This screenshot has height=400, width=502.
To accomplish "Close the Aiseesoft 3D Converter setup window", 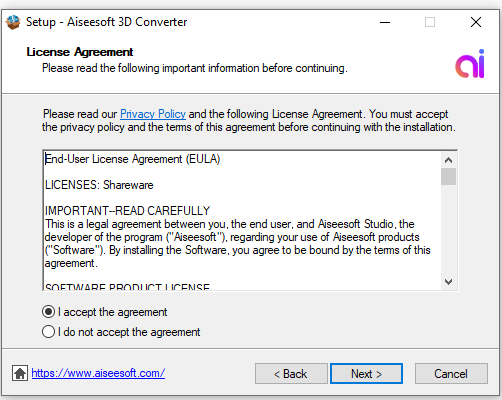I will 476,22.
